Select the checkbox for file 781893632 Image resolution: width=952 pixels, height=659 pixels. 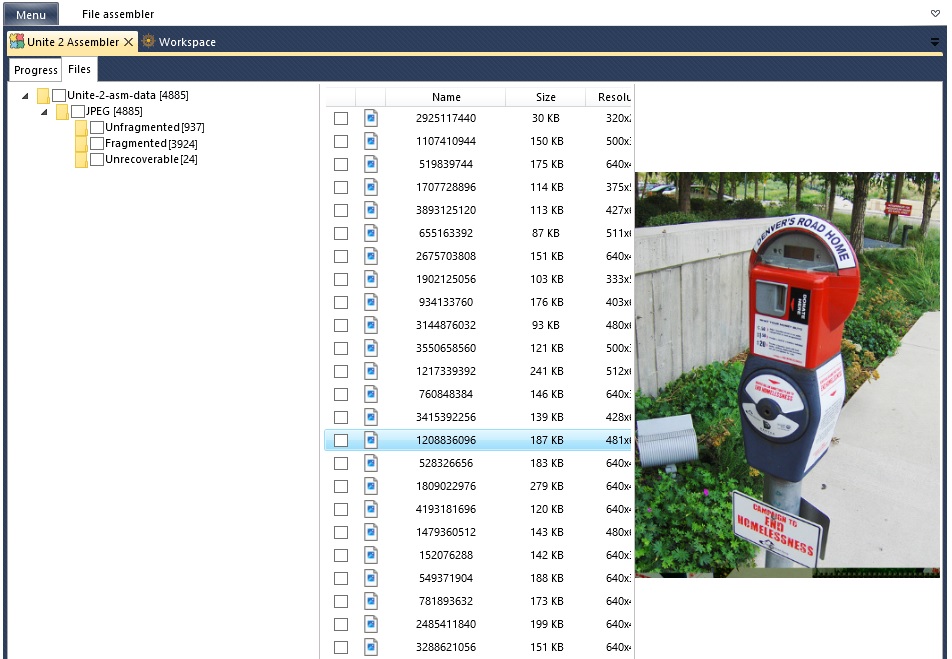[x=341, y=602]
